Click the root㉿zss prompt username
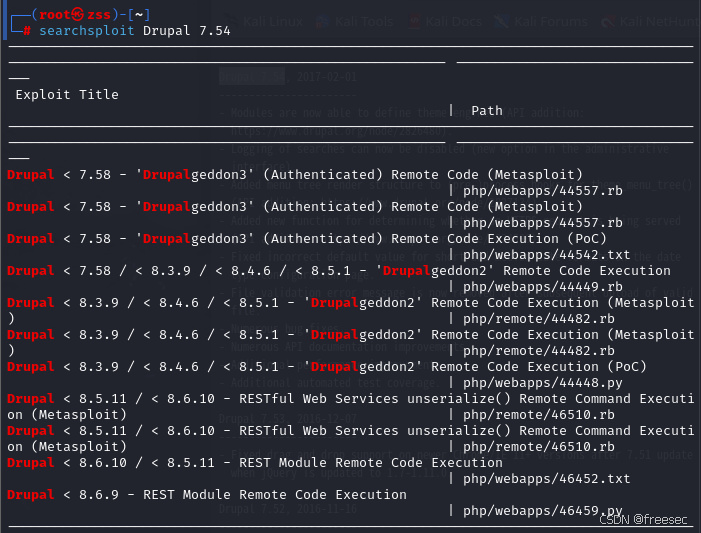 point(75,15)
